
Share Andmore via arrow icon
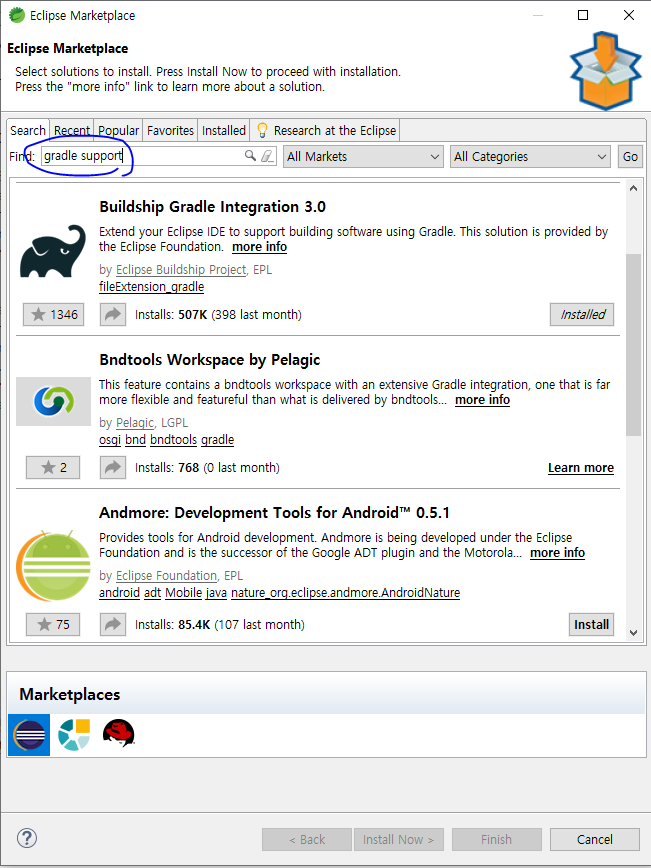click(113, 624)
